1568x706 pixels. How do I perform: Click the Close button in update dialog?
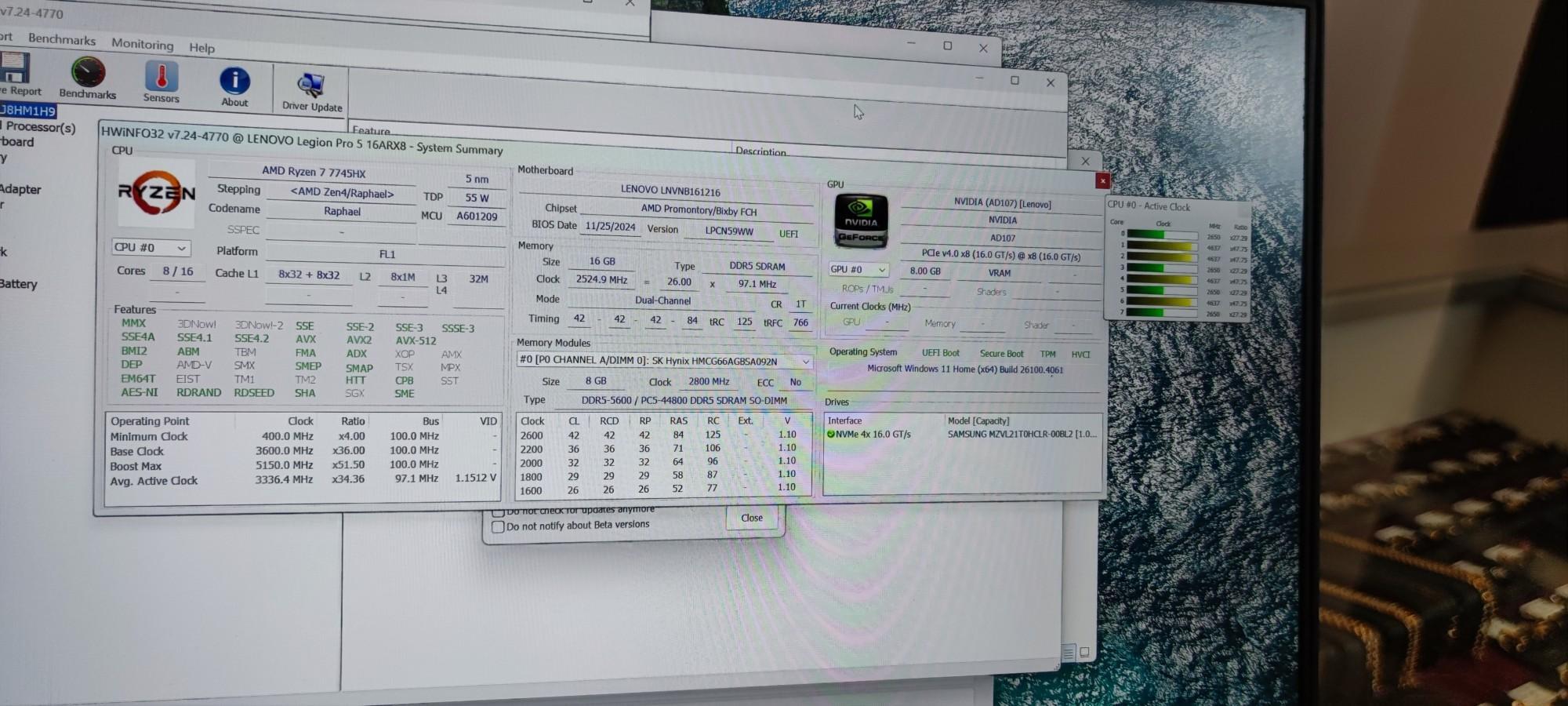click(752, 518)
